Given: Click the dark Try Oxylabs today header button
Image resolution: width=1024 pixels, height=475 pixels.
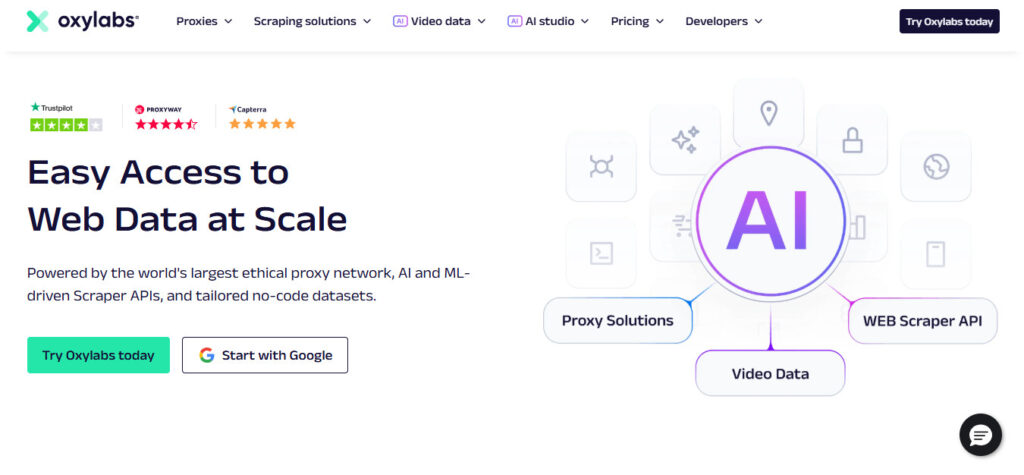Looking at the screenshot, I should pyautogui.click(x=949, y=22).
